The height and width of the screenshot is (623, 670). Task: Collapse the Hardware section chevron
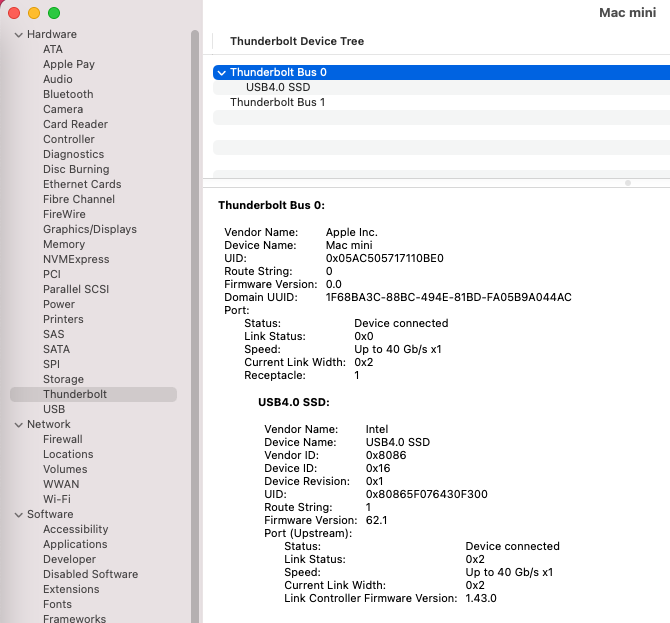[18, 35]
